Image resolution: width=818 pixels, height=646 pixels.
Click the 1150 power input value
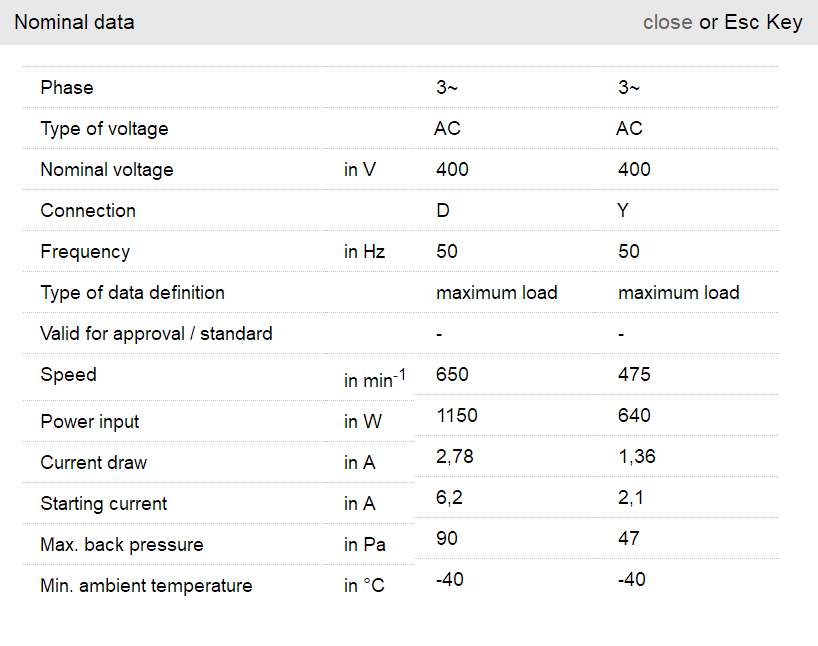click(457, 416)
